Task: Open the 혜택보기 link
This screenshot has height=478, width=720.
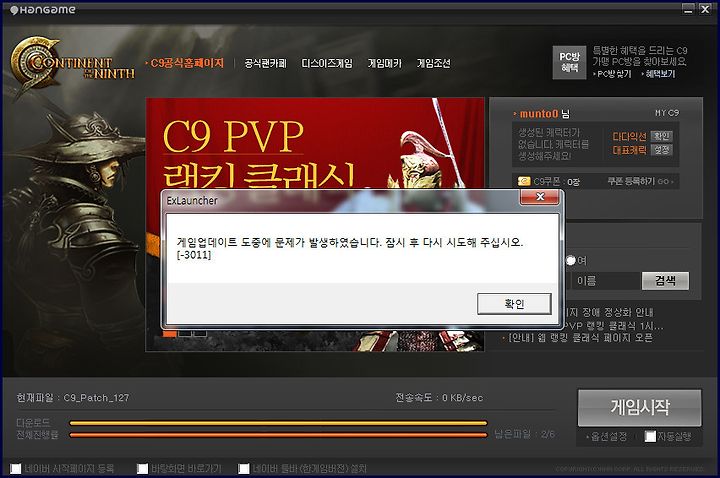Action: pos(660,73)
